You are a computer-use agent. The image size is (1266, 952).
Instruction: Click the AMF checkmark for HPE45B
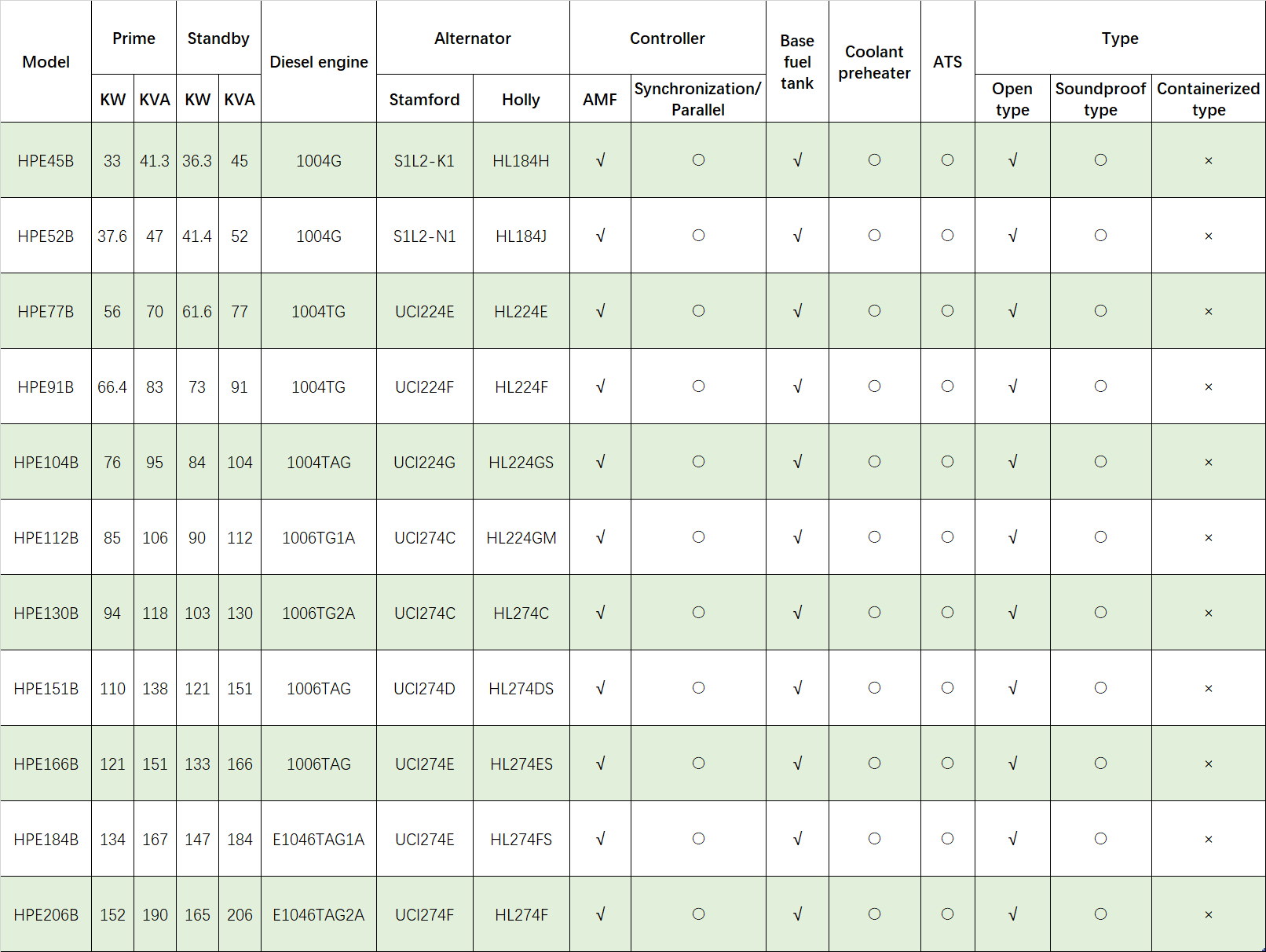tap(600, 160)
